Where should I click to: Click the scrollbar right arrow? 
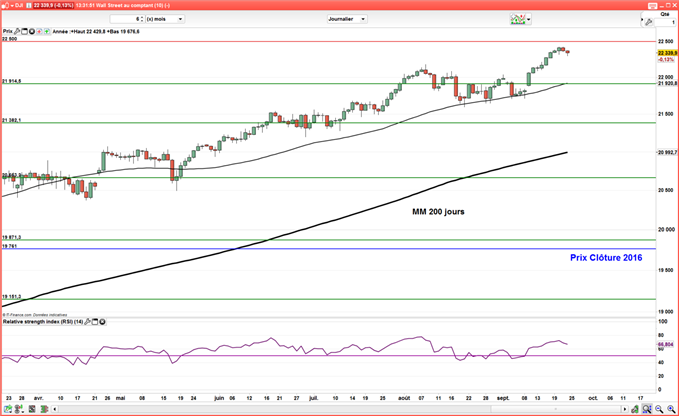tap(624, 409)
